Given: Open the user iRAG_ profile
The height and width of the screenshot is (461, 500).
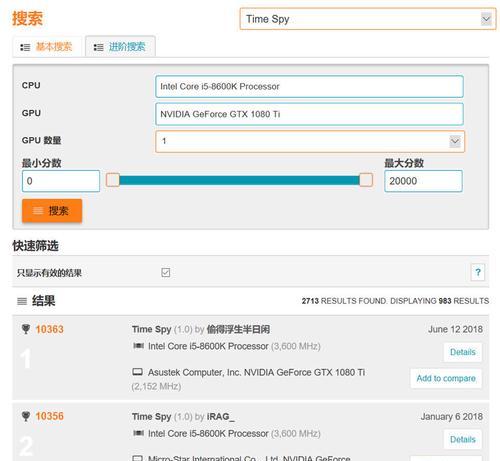Looking at the screenshot, I should [x=221, y=417].
